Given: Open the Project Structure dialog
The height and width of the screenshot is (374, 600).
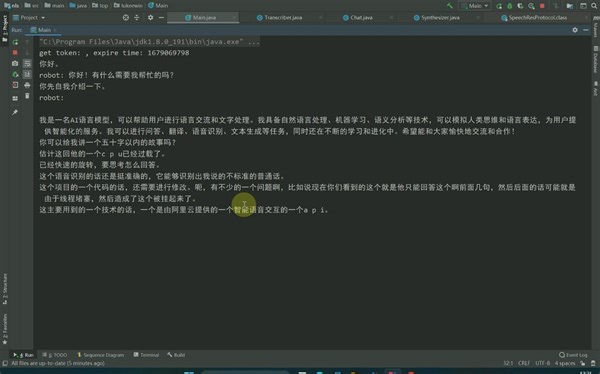Looking at the screenshot, I should point(570,6).
